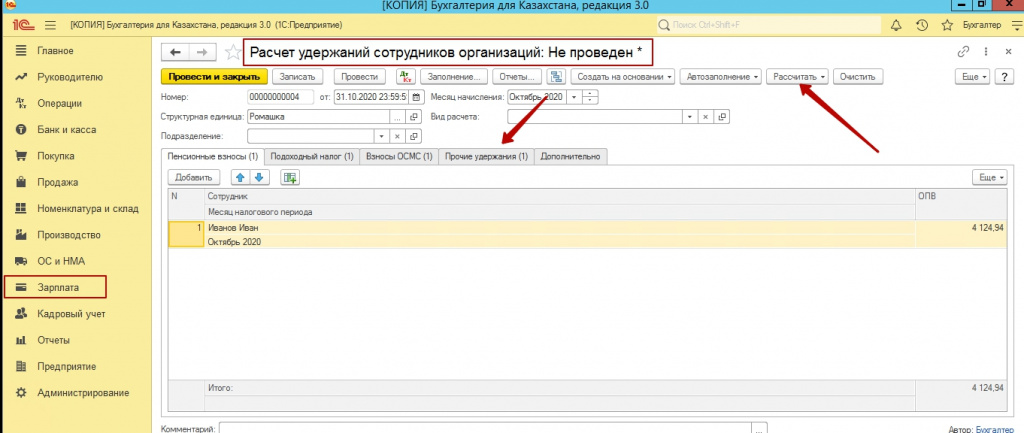This screenshot has height=433, width=1024.
Task: Click the notifications bell icon
Action: point(895,25)
